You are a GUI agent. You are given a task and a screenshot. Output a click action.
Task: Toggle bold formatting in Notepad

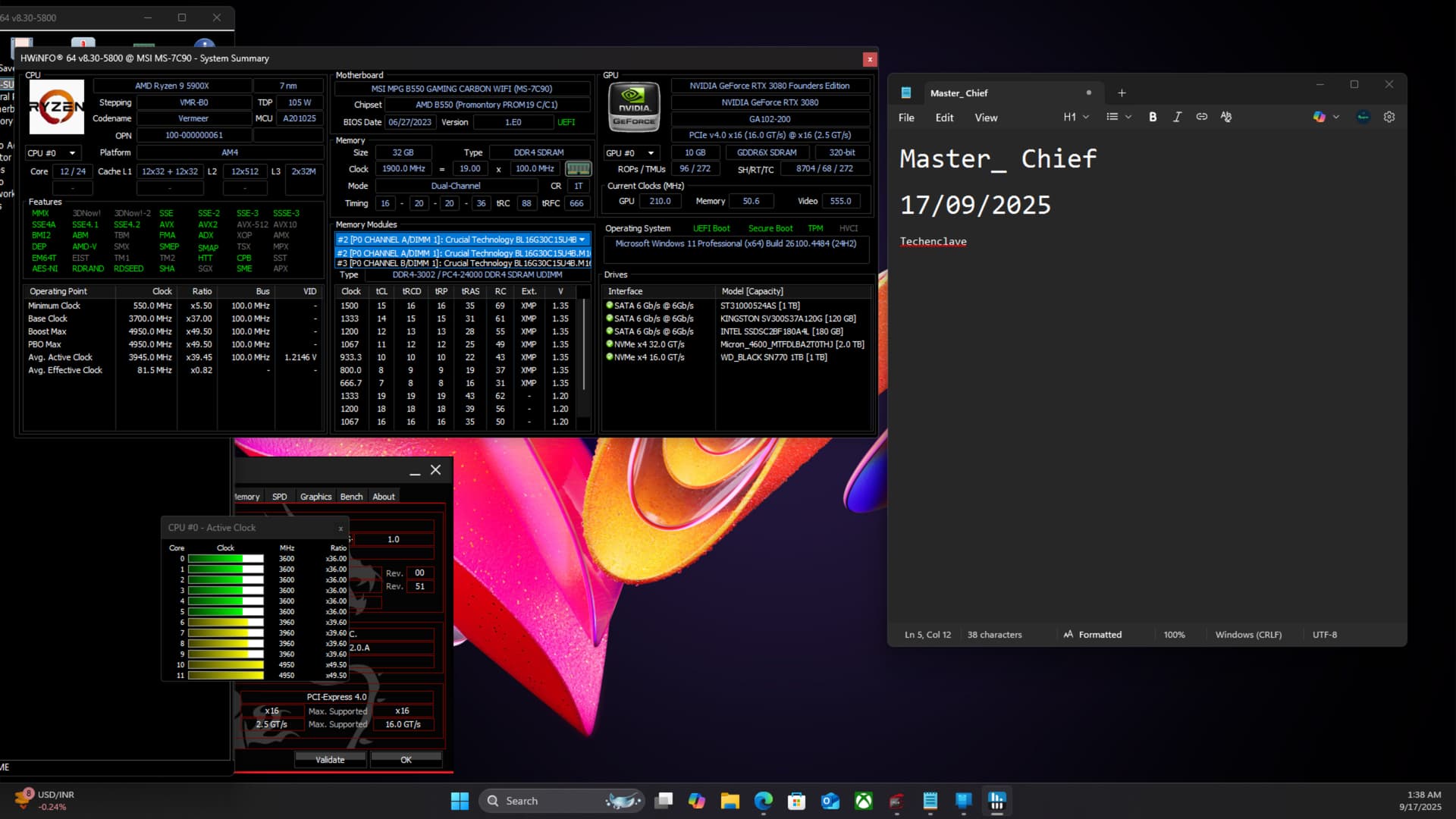coord(1153,117)
